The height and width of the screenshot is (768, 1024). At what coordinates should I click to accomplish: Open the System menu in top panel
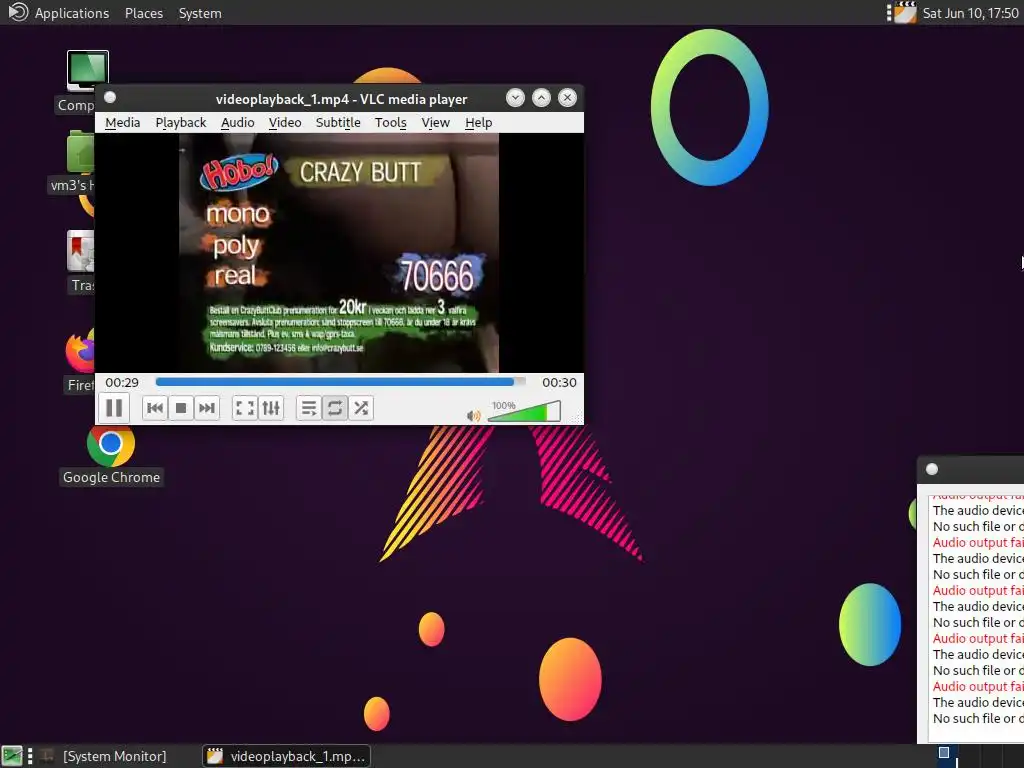(200, 13)
